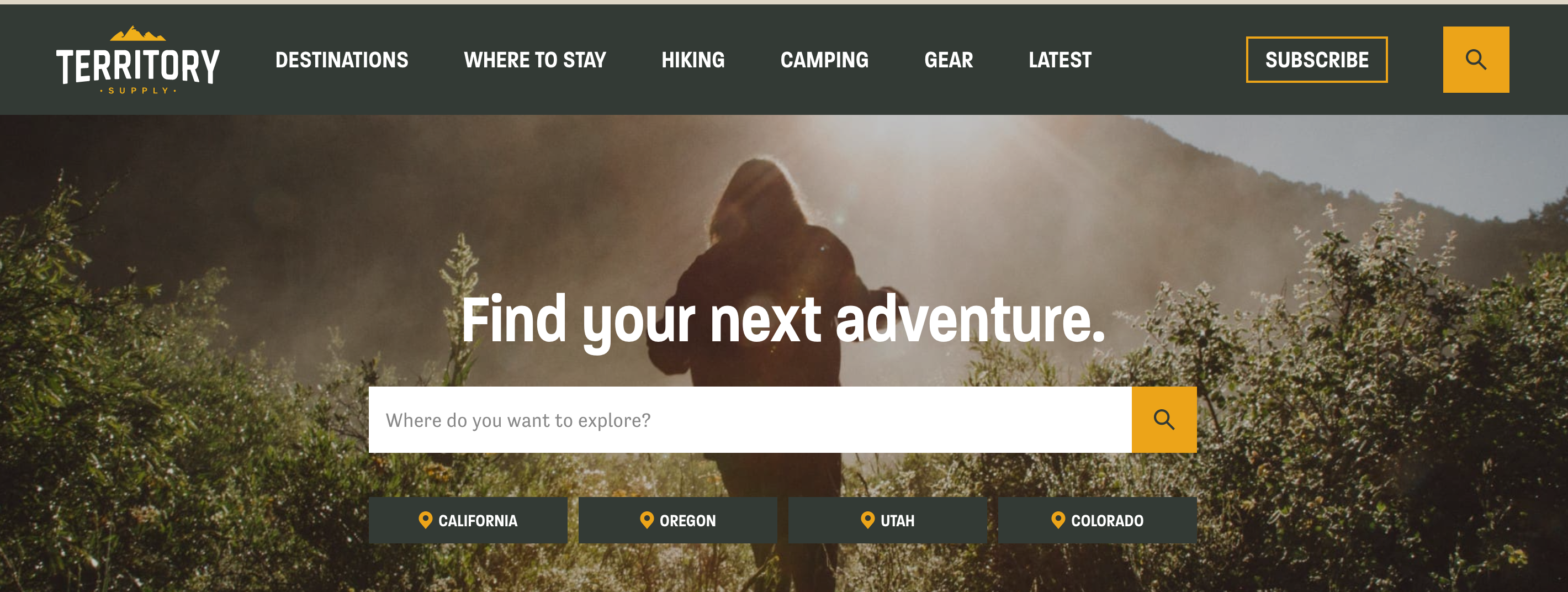Image resolution: width=1568 pixels, height=592 pixels.
Task: Select the Utah destination button
Action: click(x=887, y=520)
